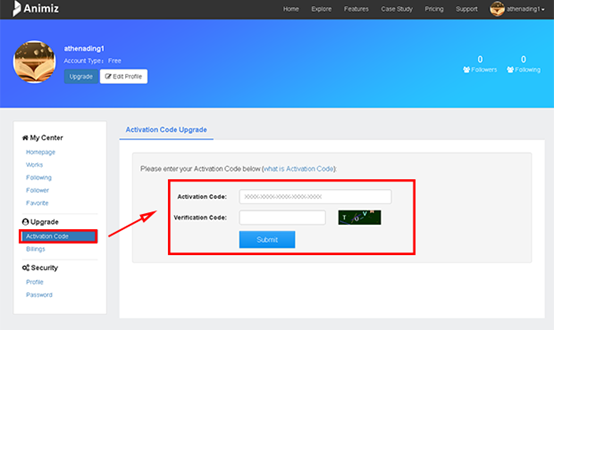This screenshot has height=460, width=614.
Task: Open the Support menu item
Action: click(466, 9)
